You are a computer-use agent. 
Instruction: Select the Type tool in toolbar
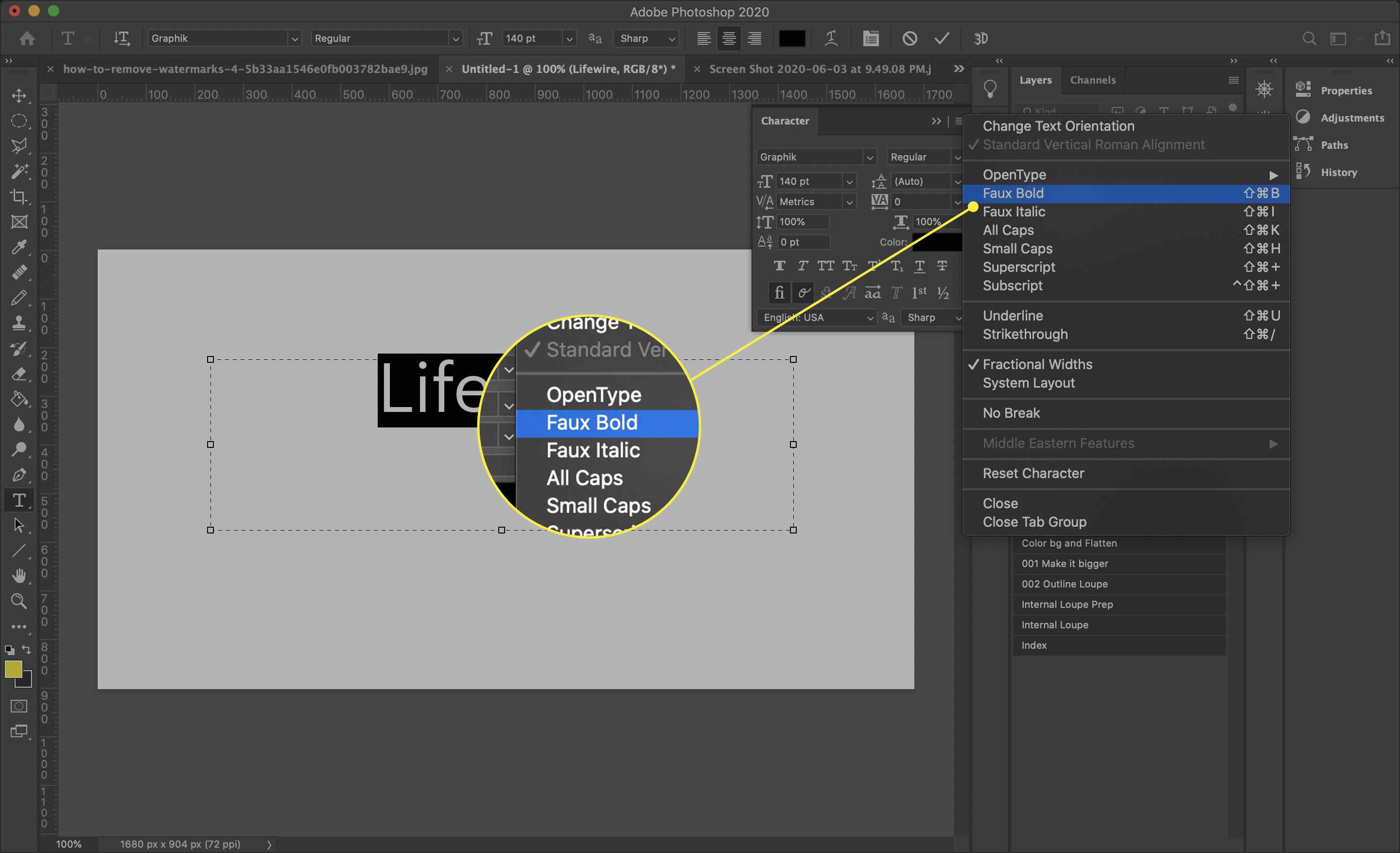(x=18, y=500)
